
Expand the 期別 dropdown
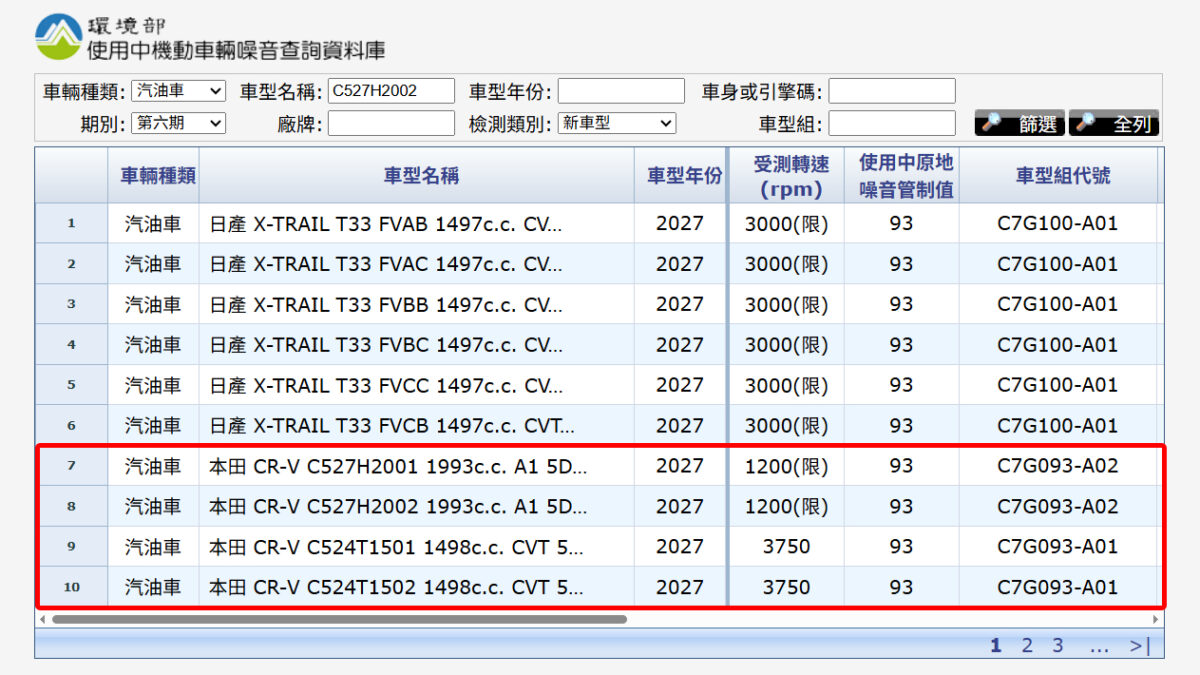click(x=179, y=123)
